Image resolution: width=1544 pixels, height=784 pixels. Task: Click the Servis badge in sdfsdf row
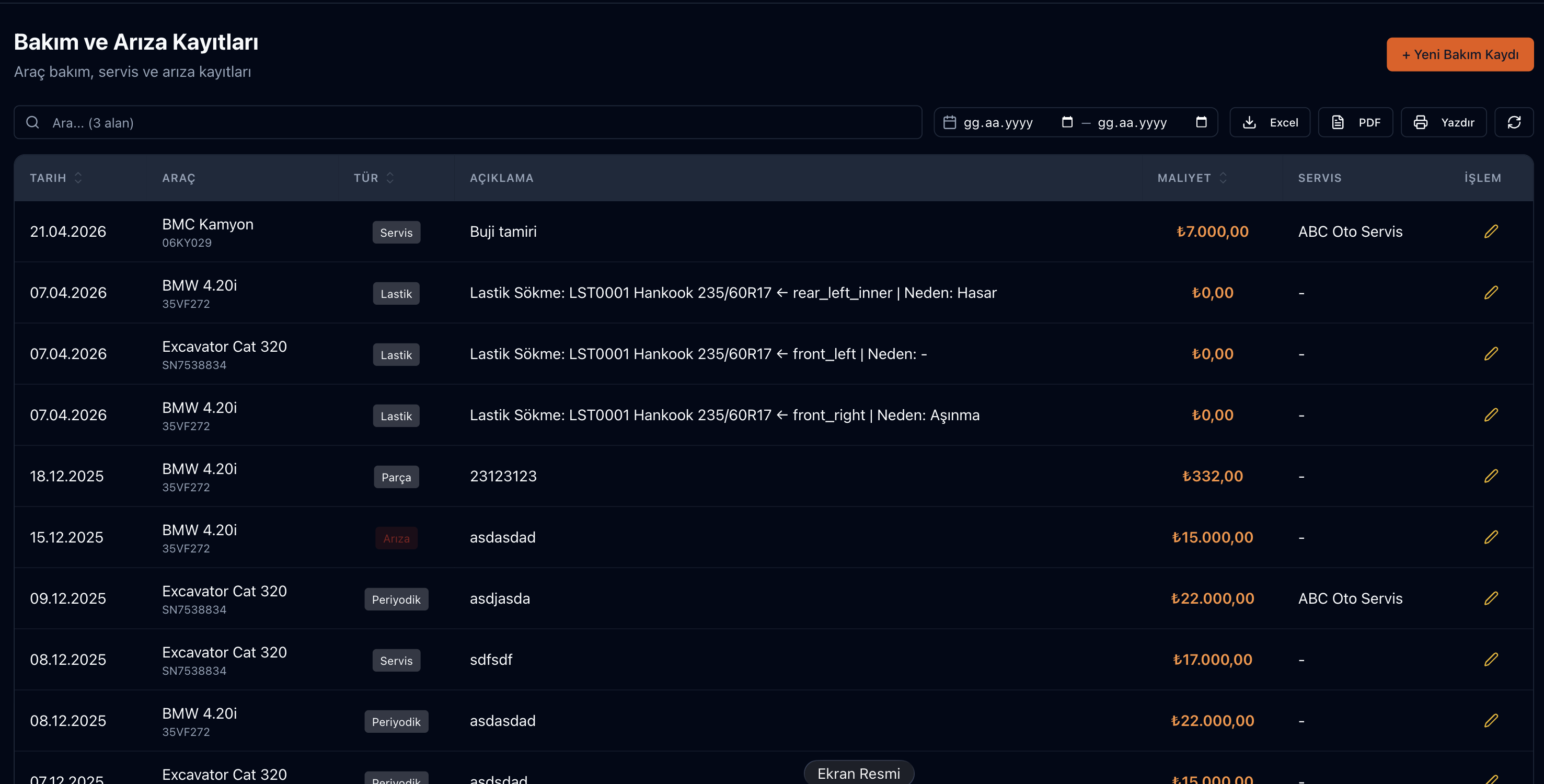tap(396, 661)
